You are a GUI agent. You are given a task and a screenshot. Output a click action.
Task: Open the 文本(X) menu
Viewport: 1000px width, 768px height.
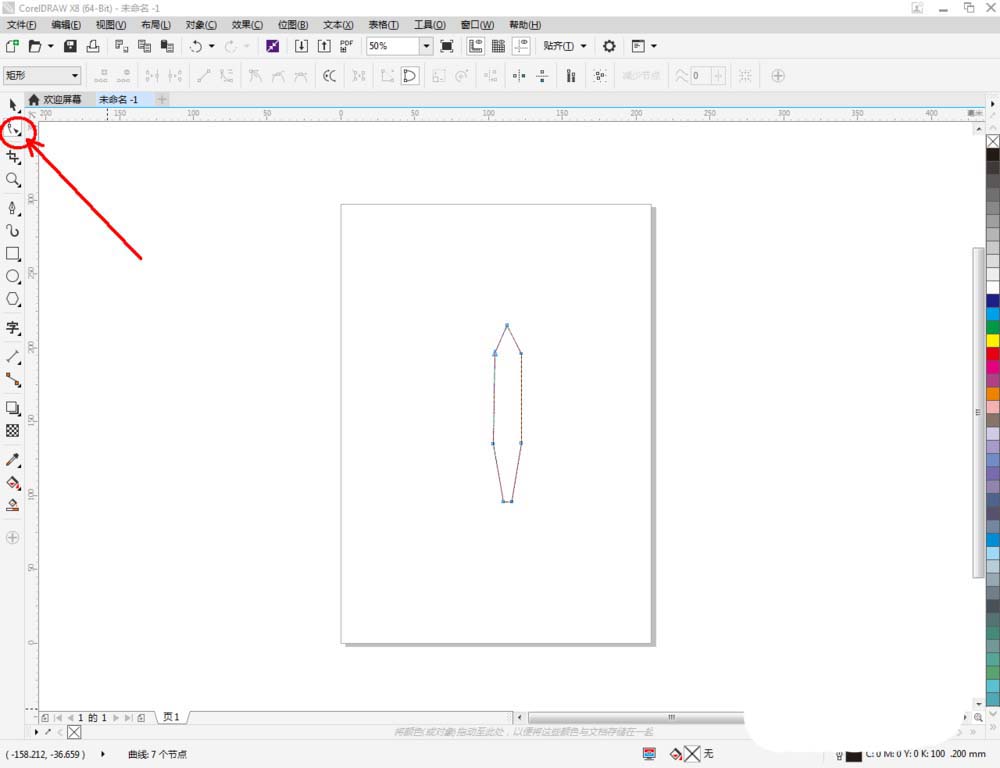pyautogui.click(x=338, y=25)
